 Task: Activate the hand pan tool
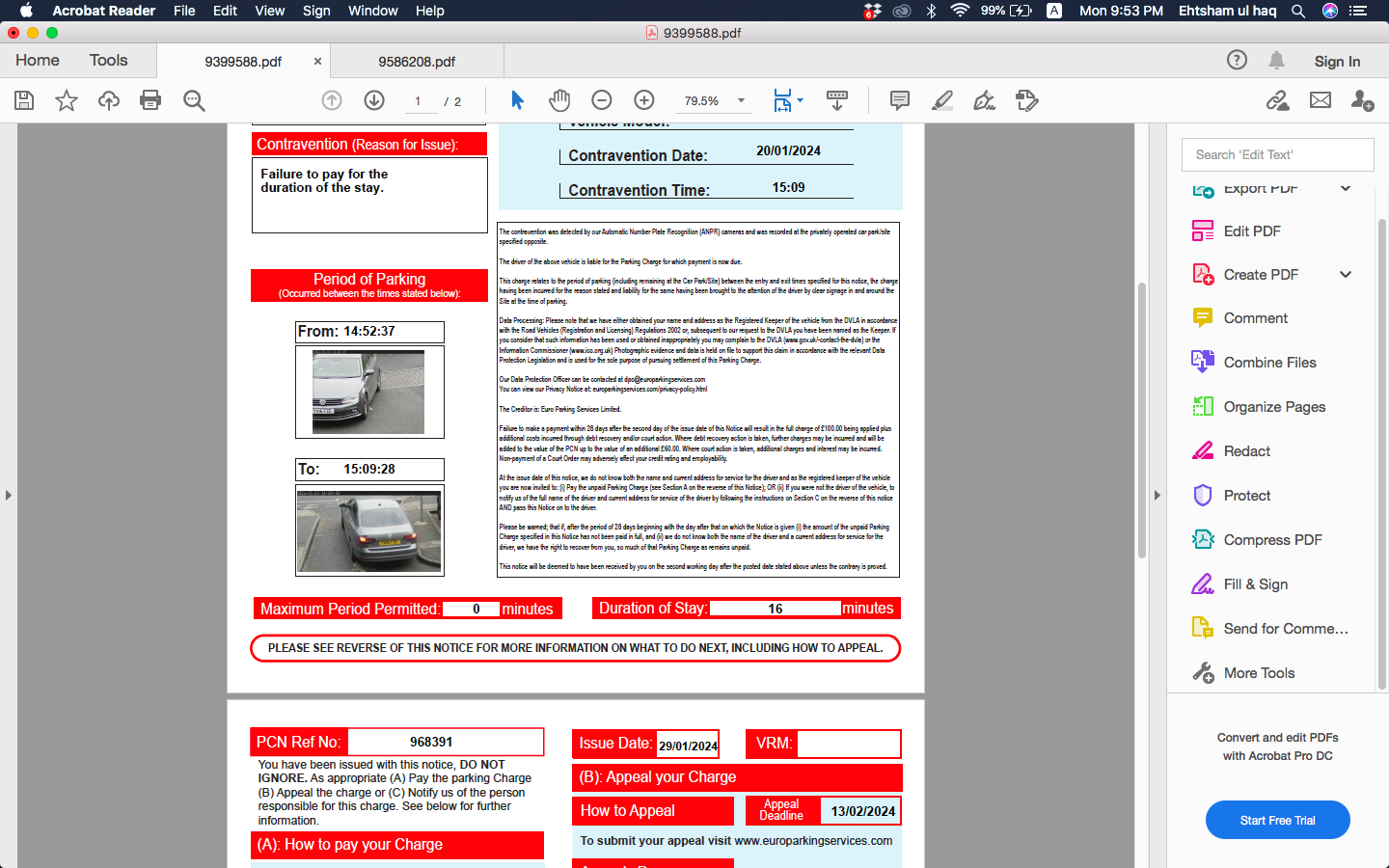click(559, 100)
